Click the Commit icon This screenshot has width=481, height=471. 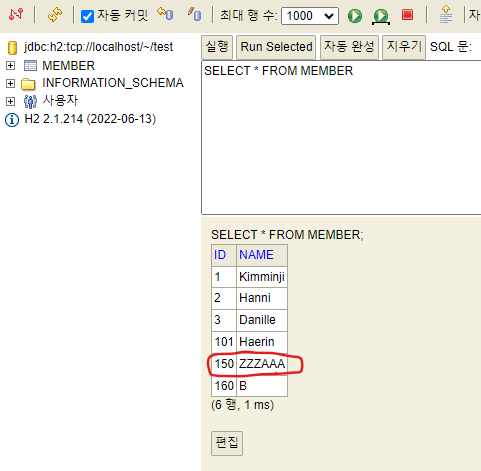point(194,14)
